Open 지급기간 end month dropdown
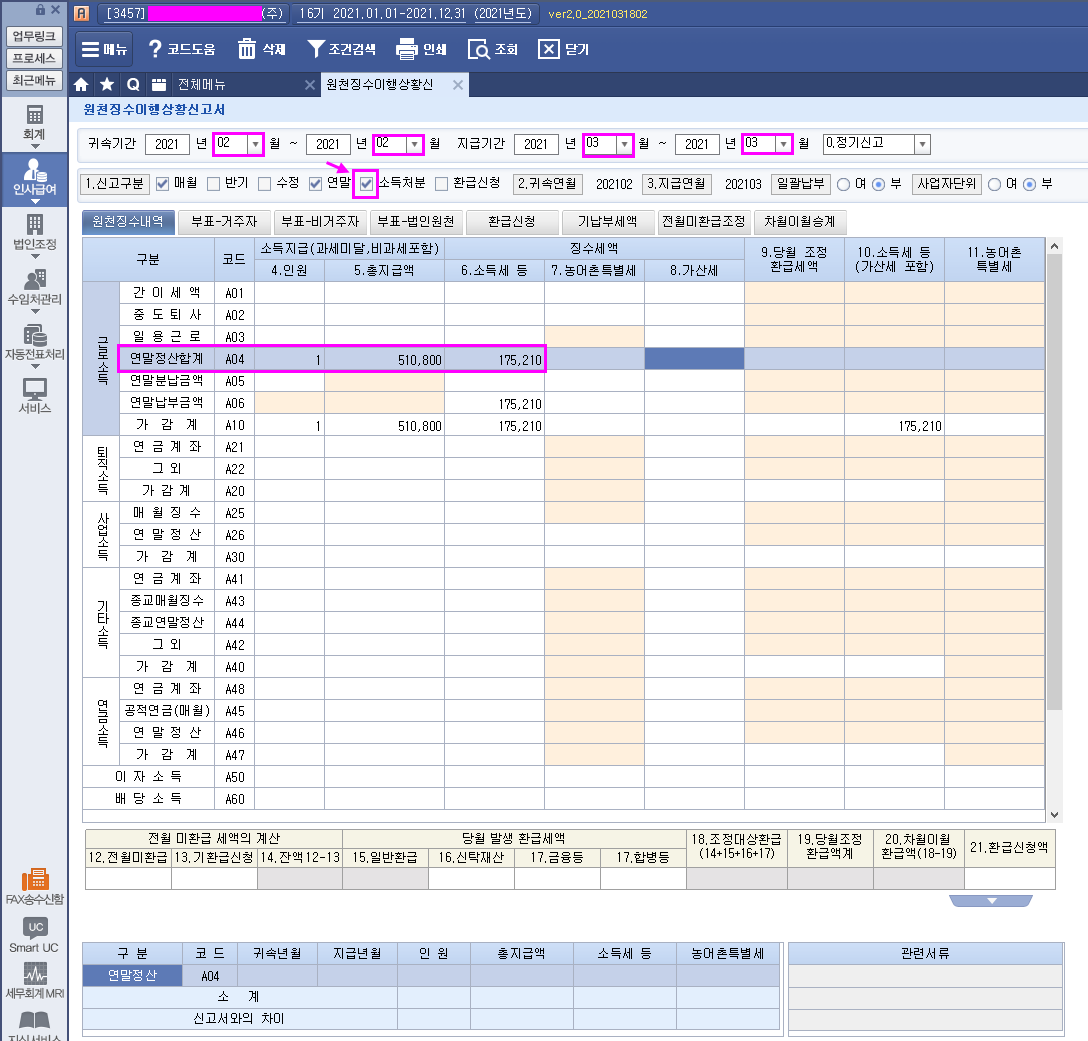The width and height of the screenshot is (1088, 1041). 783,144
